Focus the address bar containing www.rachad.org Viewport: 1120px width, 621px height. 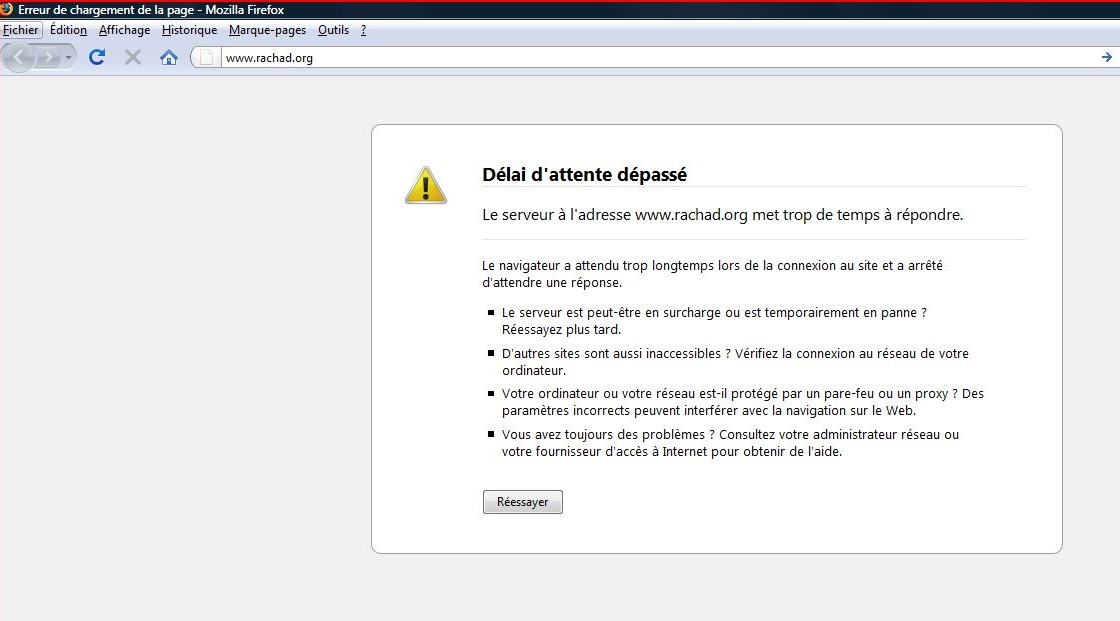[x=657, y=58]
